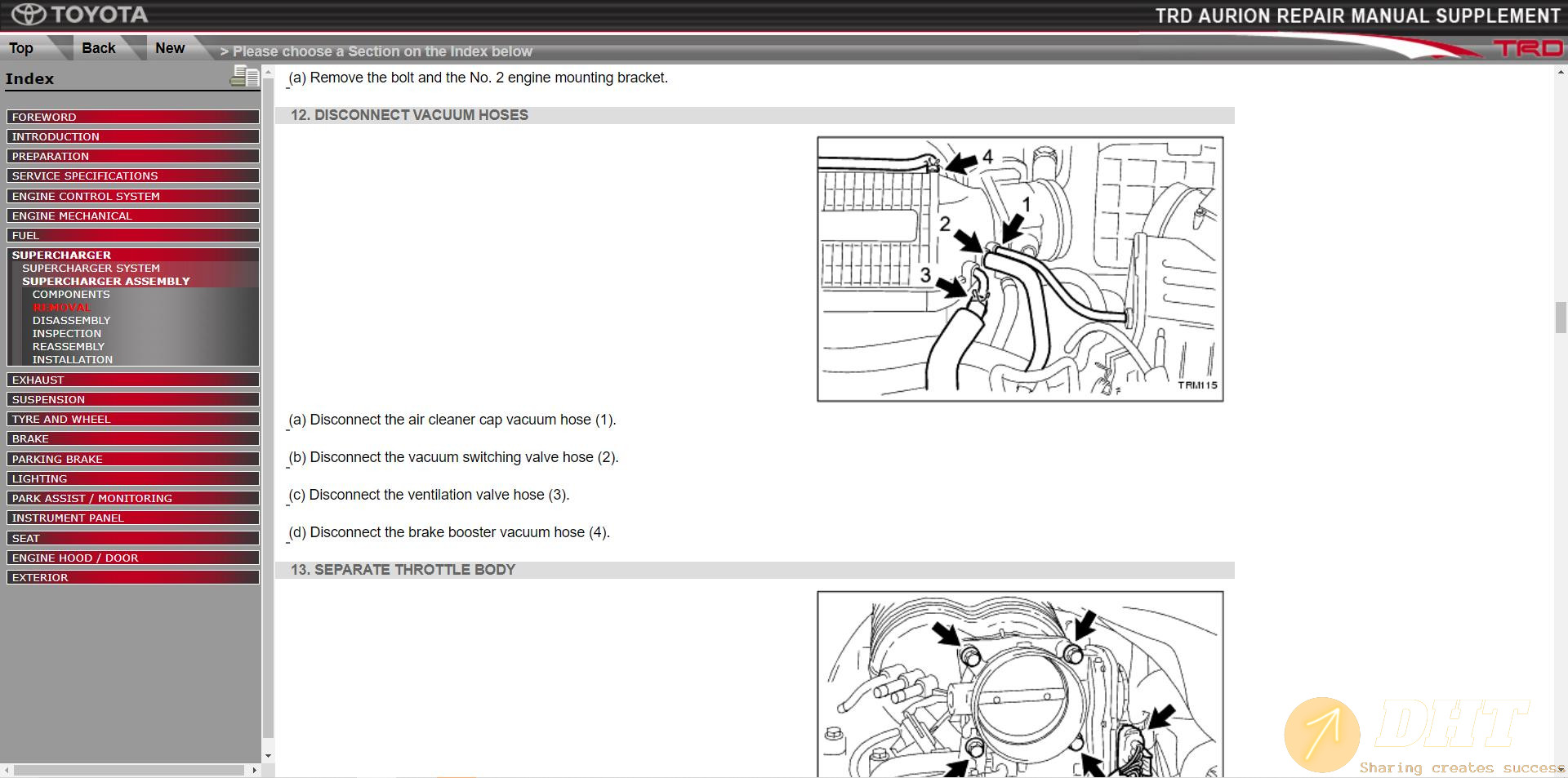Viewport: 1568px width, 778px height.
Task: Click the index pages icon beside Index
Action: (x=244, y=78)
